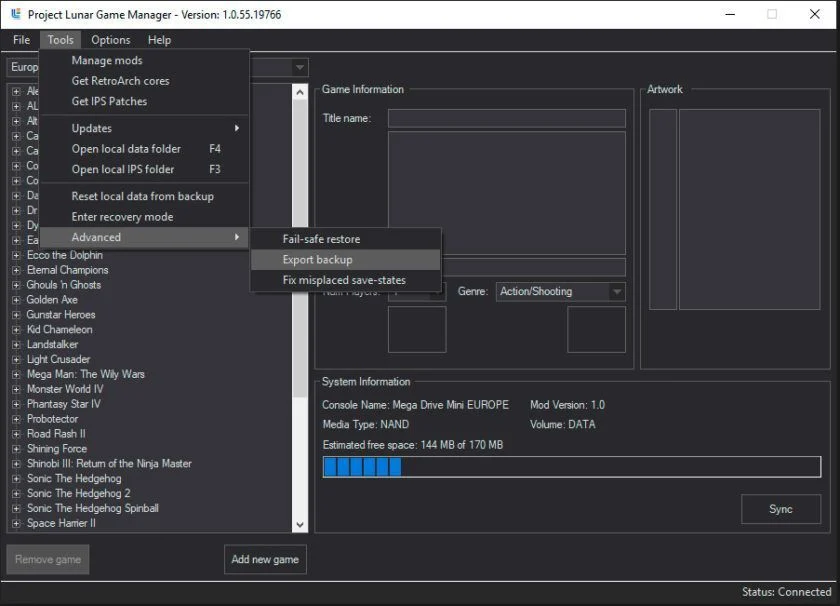Click the description text area
840x606 pixels.
pos(507,193)
